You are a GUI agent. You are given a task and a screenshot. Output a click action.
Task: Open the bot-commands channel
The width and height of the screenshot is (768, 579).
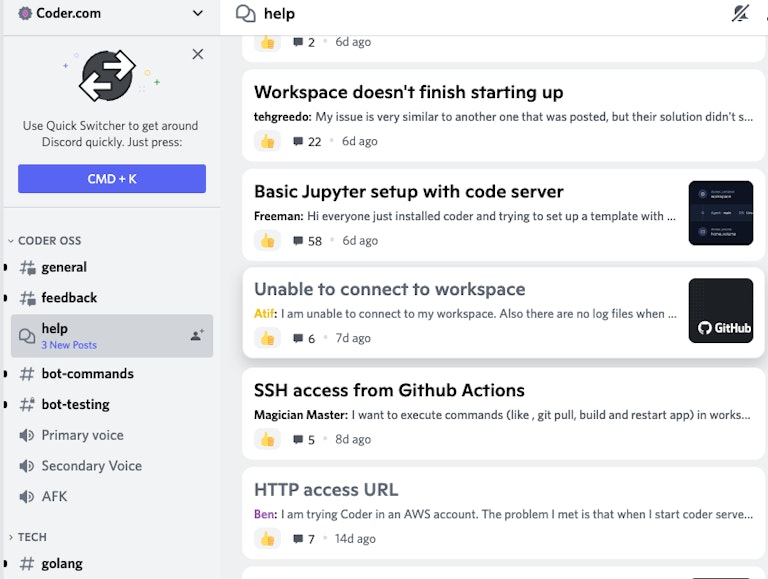click(112, 374)
